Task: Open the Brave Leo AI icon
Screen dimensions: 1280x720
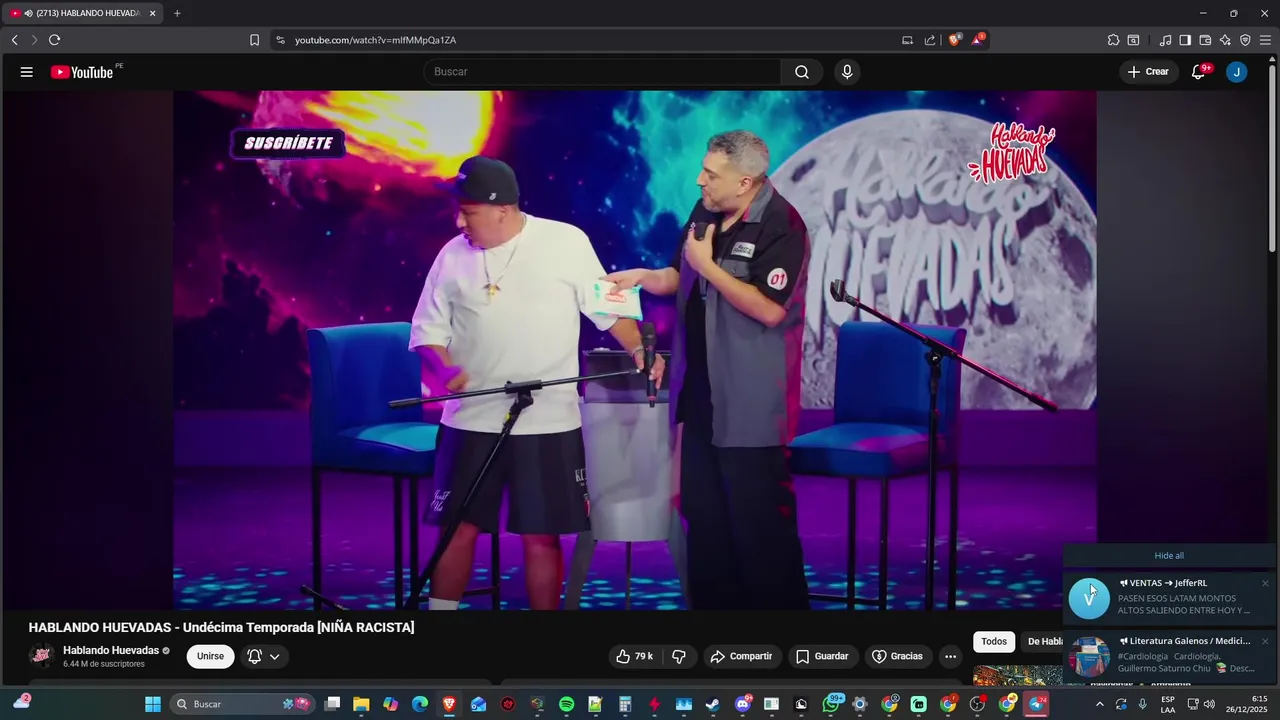Action: pyautogui.click(x=1225, y=40)
